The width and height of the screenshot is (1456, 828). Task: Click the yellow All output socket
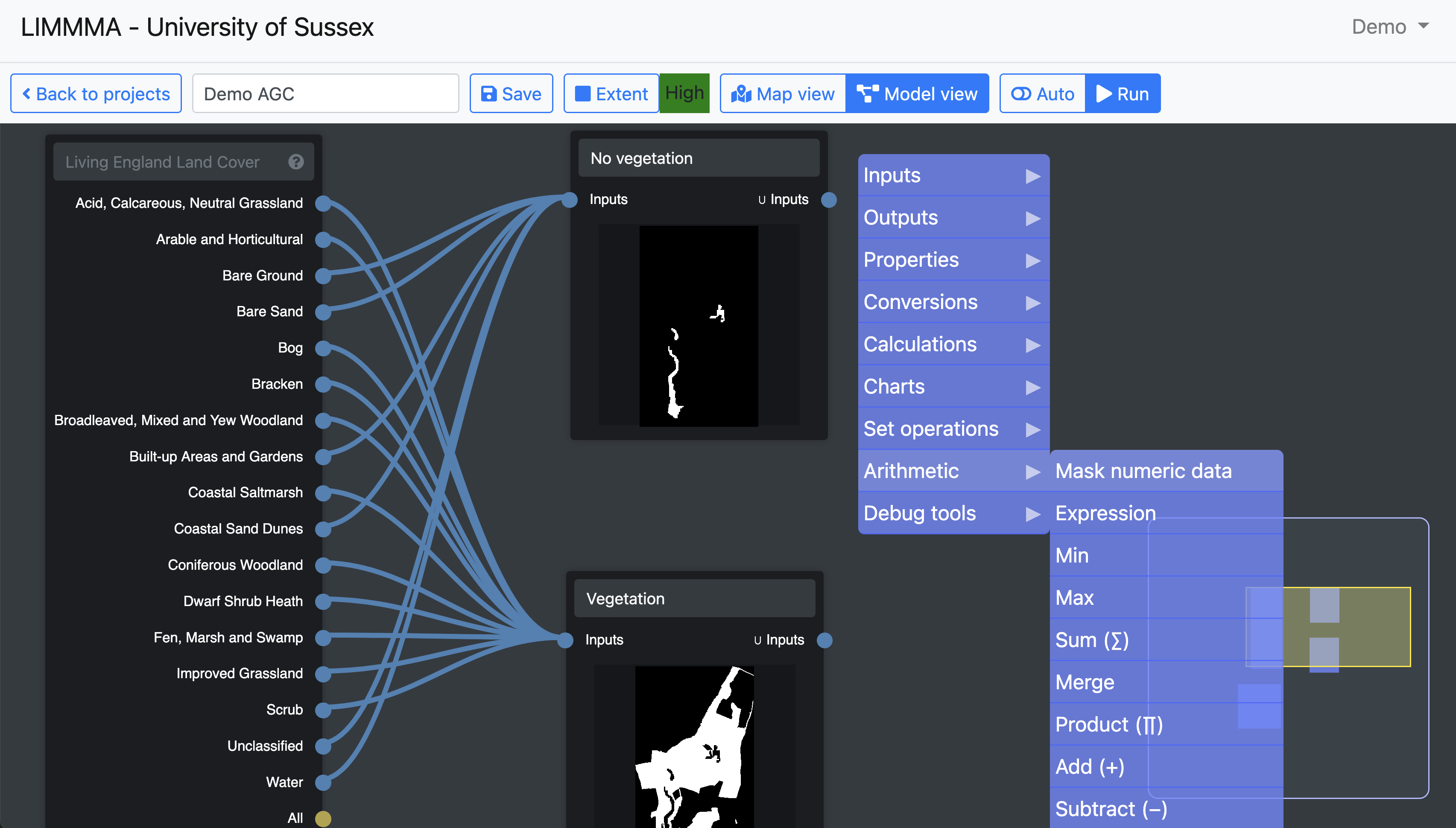(x=323, y=818)
